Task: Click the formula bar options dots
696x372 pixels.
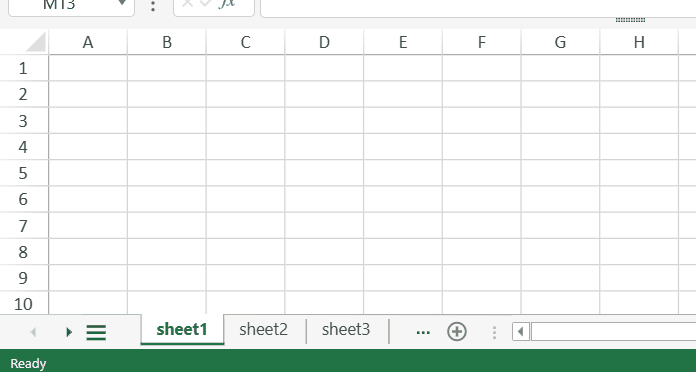Action: 153,6
